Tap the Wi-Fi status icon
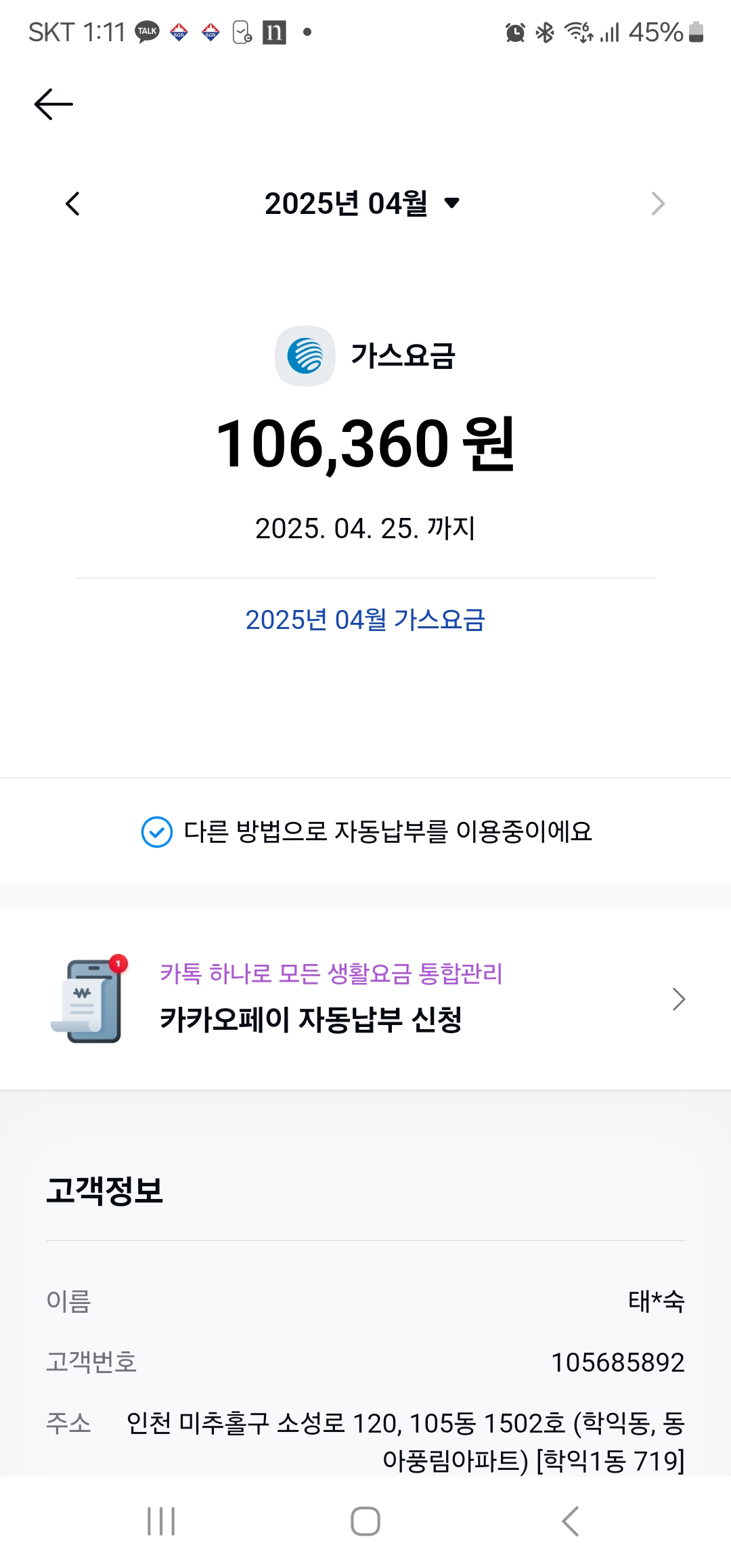Image resolution: width=731 pixels, height=1568 pixels. (x=578, y=32)
